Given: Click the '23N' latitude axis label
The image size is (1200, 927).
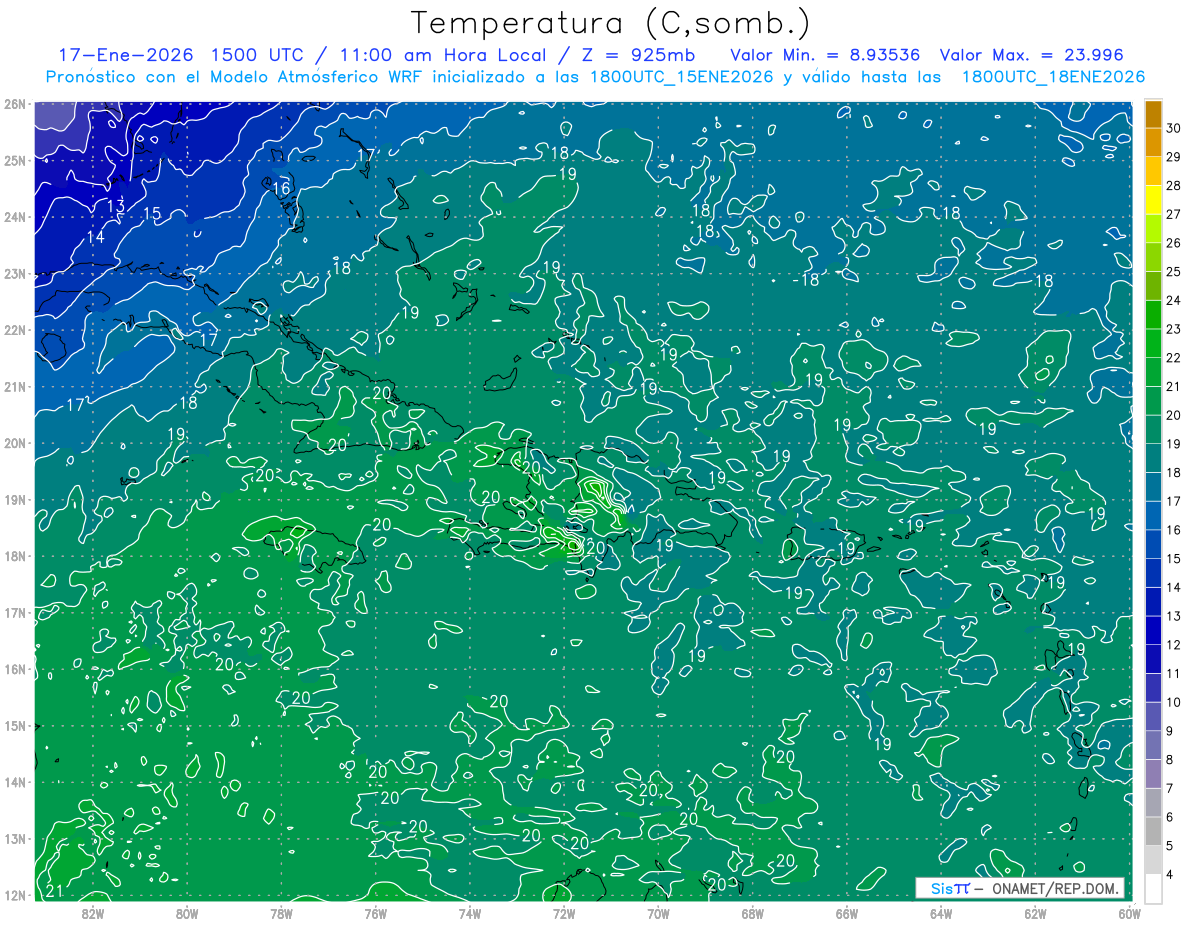Looking at the screenshot, I should point(15,273).
